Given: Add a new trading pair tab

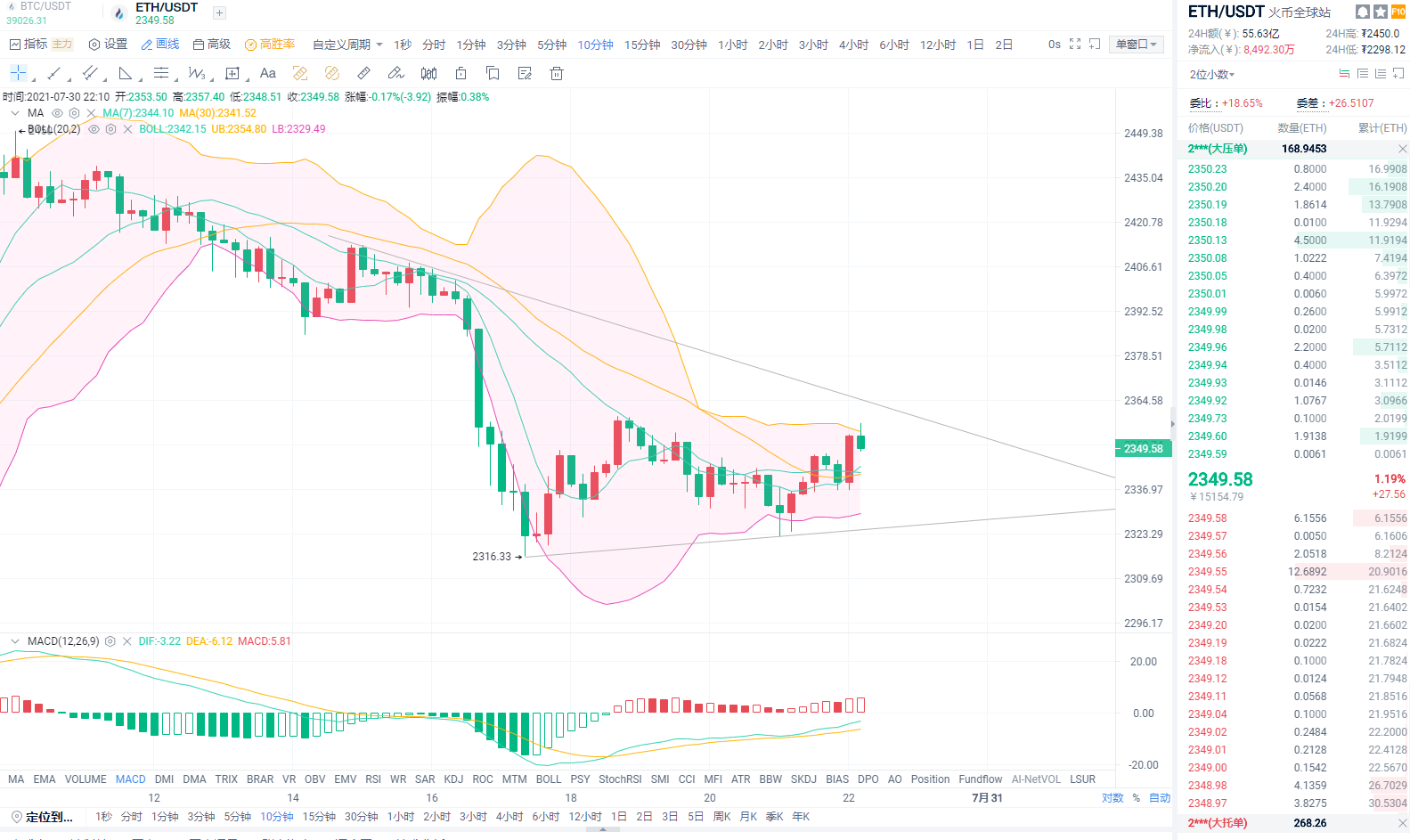Looking at the screenshot, I should pyautogui.click(x=219, y=13).
